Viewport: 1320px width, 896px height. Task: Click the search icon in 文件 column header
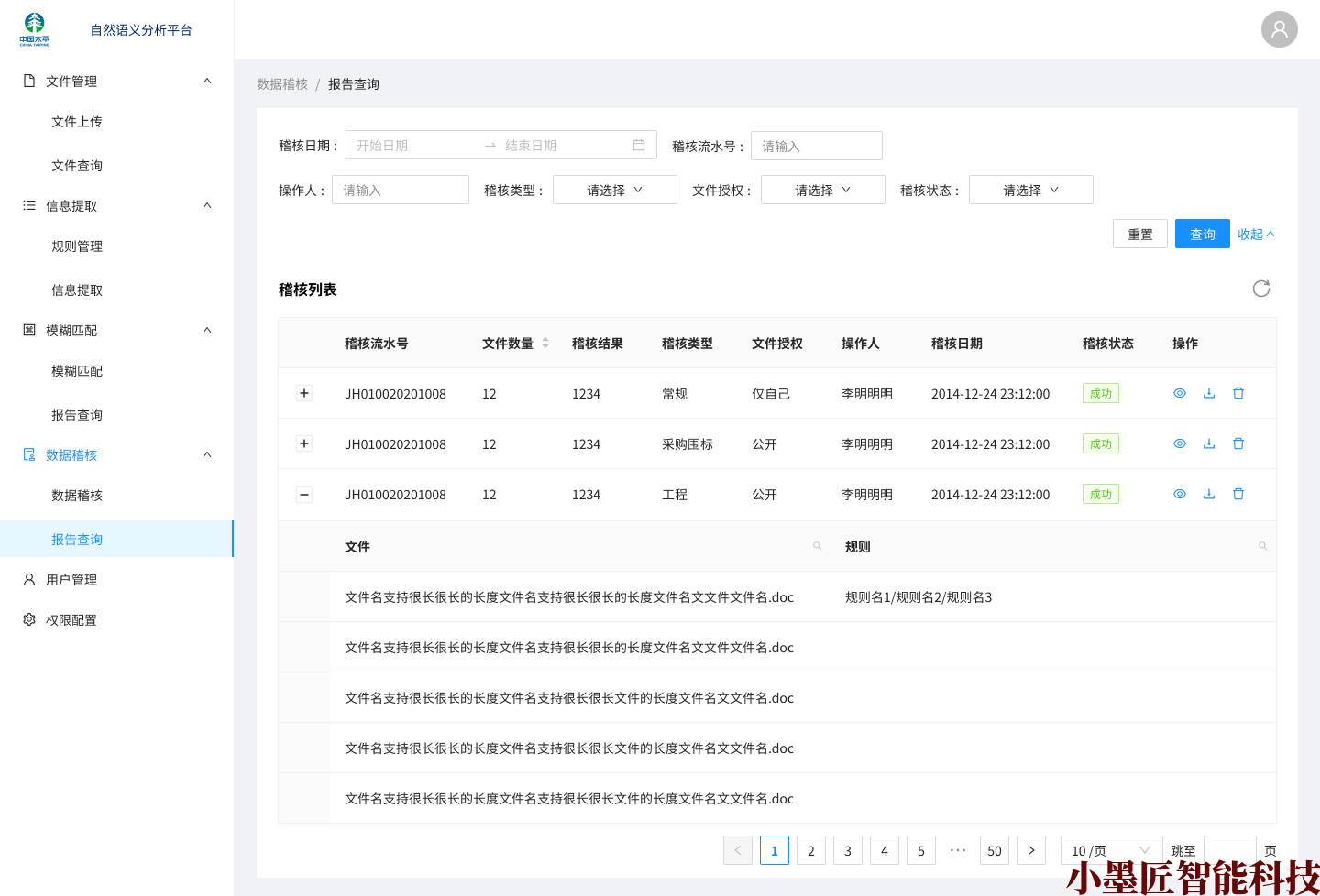(817, 546)
